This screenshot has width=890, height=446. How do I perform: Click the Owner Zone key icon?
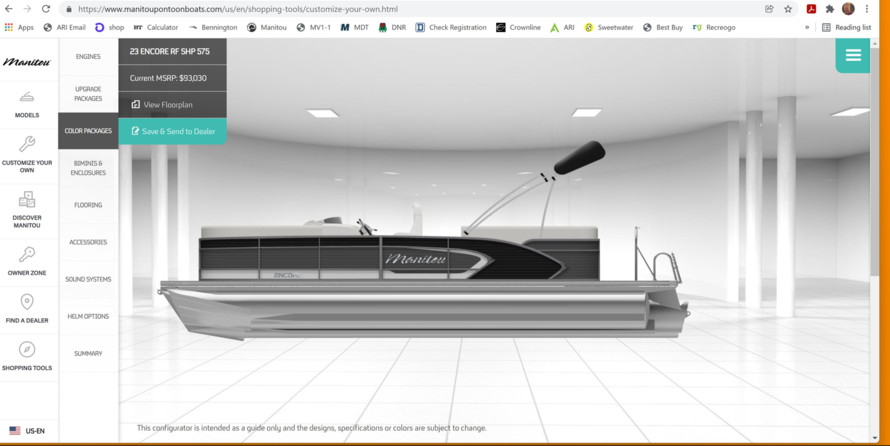click(x=27, y=254)
